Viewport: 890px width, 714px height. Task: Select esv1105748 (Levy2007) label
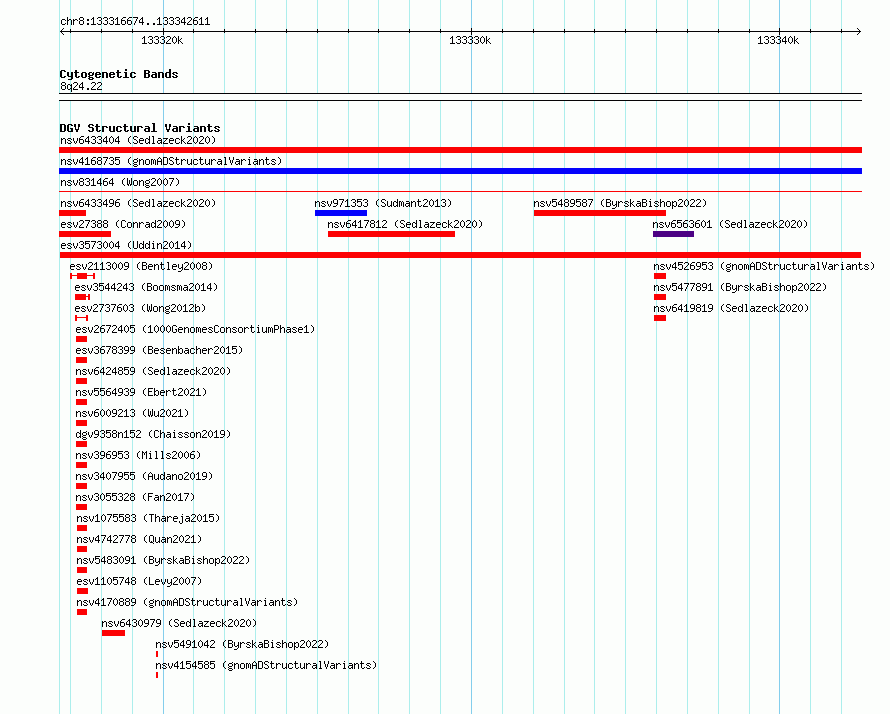pos(139,581)
